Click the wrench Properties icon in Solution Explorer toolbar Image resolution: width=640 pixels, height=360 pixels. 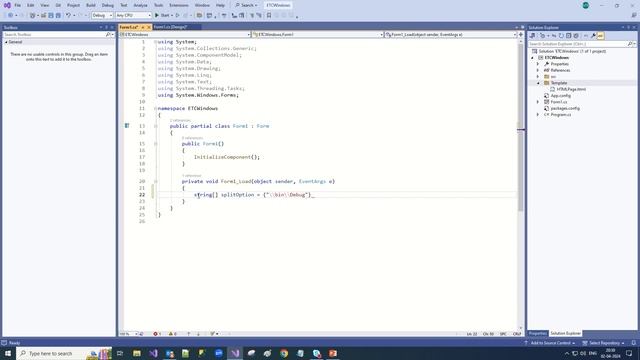[593, 36]
